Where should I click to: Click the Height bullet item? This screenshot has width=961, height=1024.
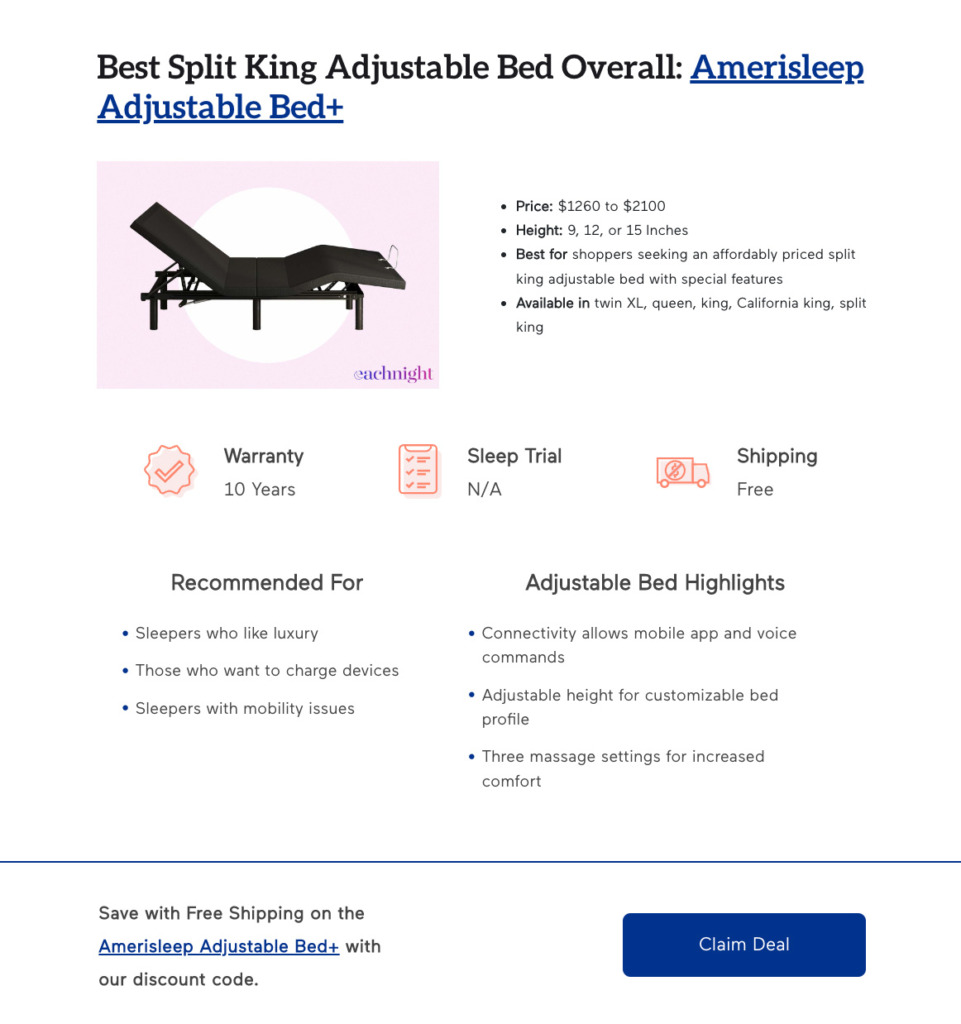coord(602,231)
